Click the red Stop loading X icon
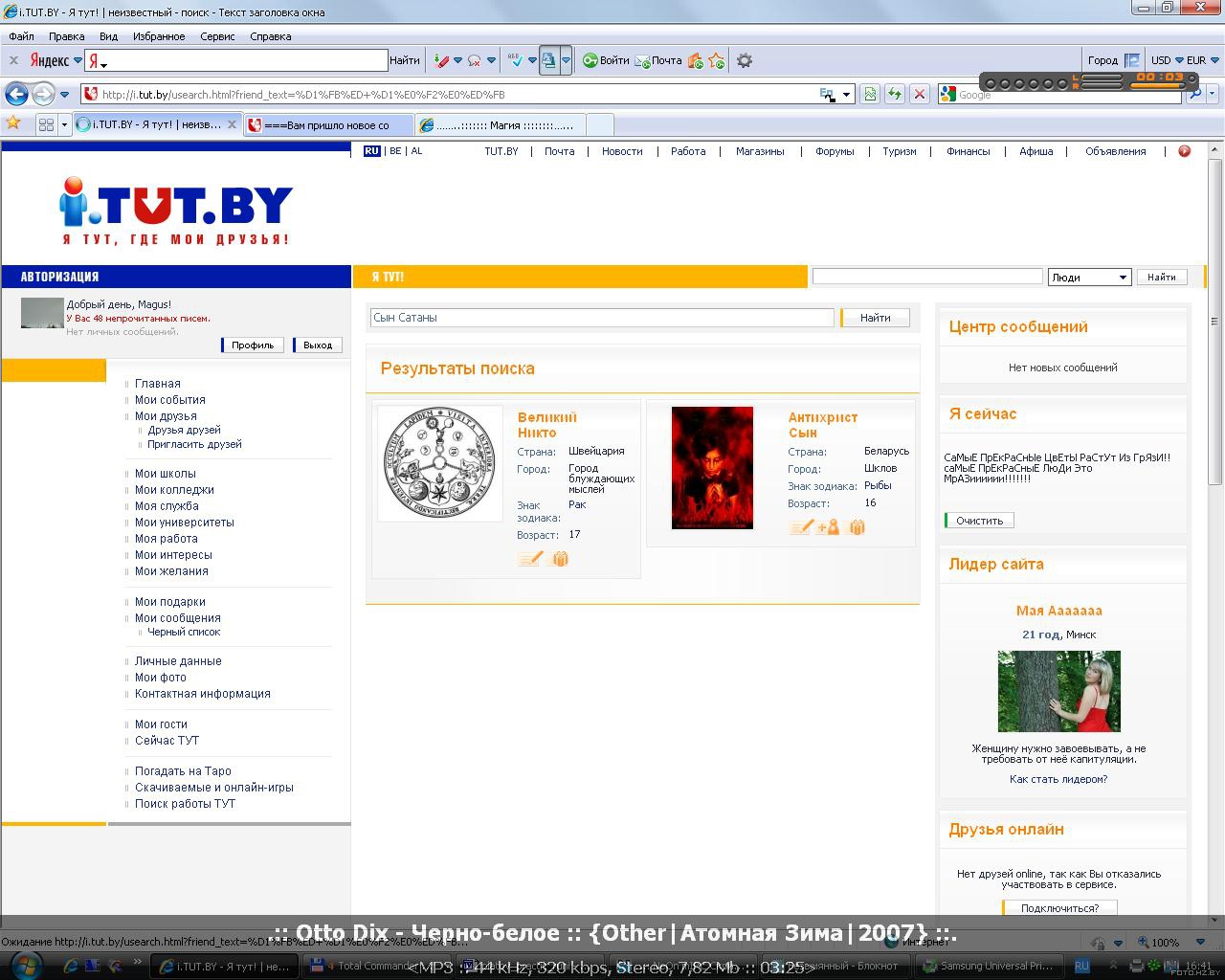The height and width of the screenshot is (980, 1225). coord(920,94)
